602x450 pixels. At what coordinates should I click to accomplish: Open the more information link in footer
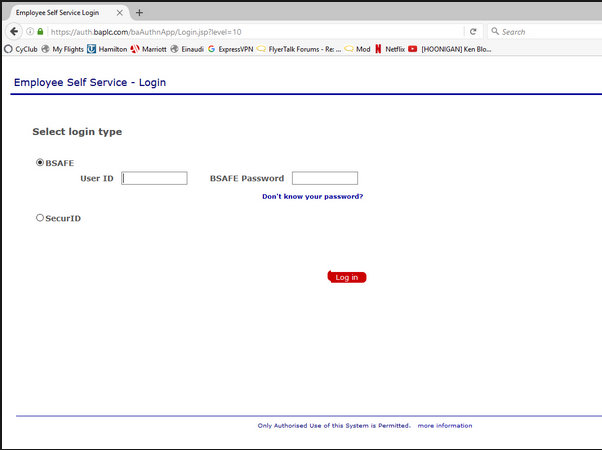click(x=445, y=425)
